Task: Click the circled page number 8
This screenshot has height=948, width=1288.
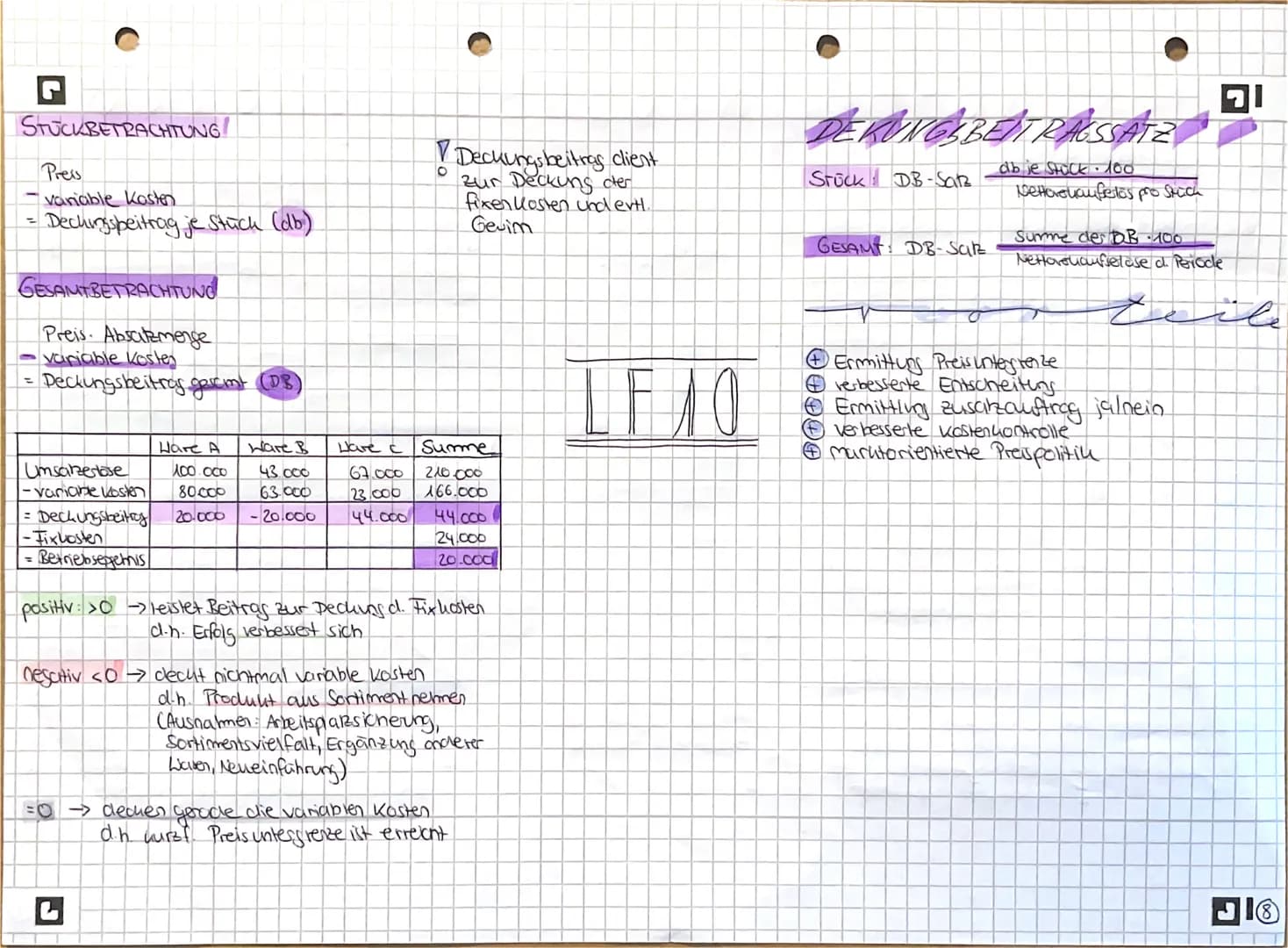Action: point(1266,912)
